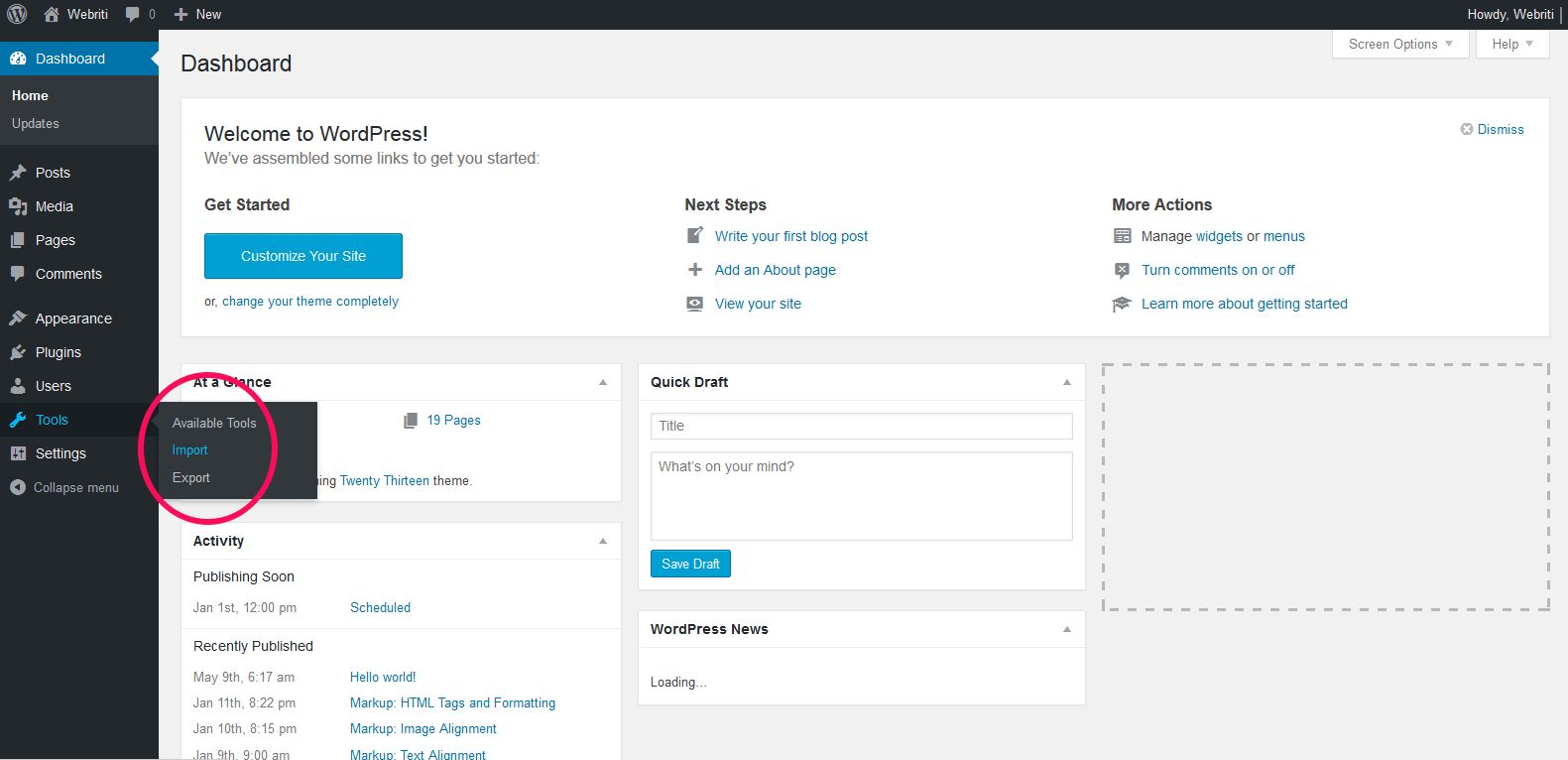Select Import in the Tools flyout
This screenshot has width=1568, height=760.
pyautogui.click(x=190, y=450)
